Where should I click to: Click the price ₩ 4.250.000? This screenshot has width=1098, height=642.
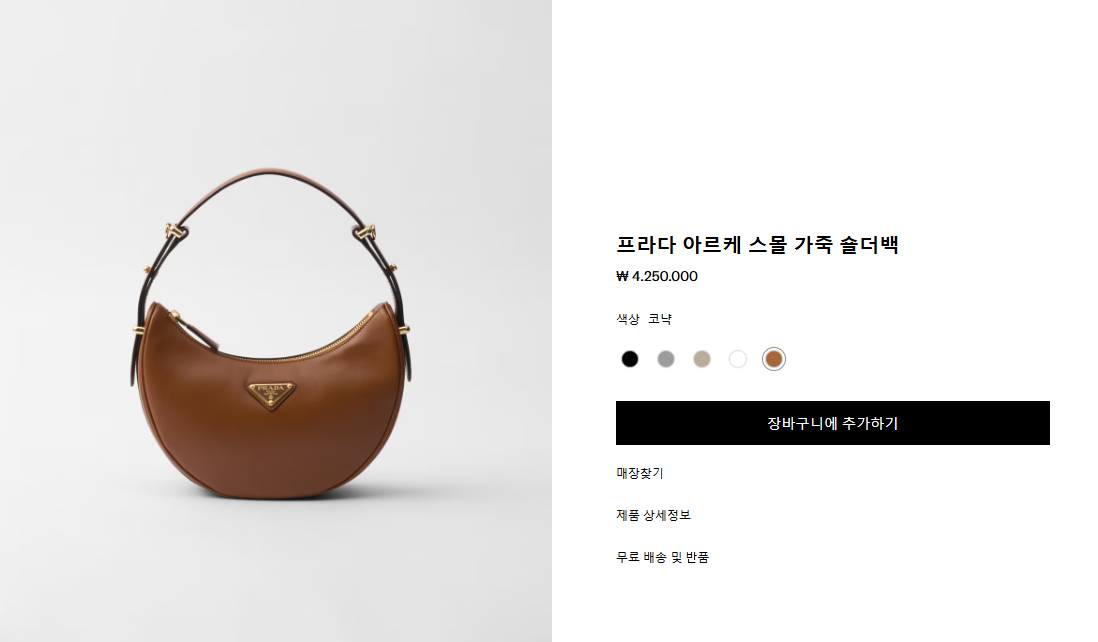tap(657, 277)
